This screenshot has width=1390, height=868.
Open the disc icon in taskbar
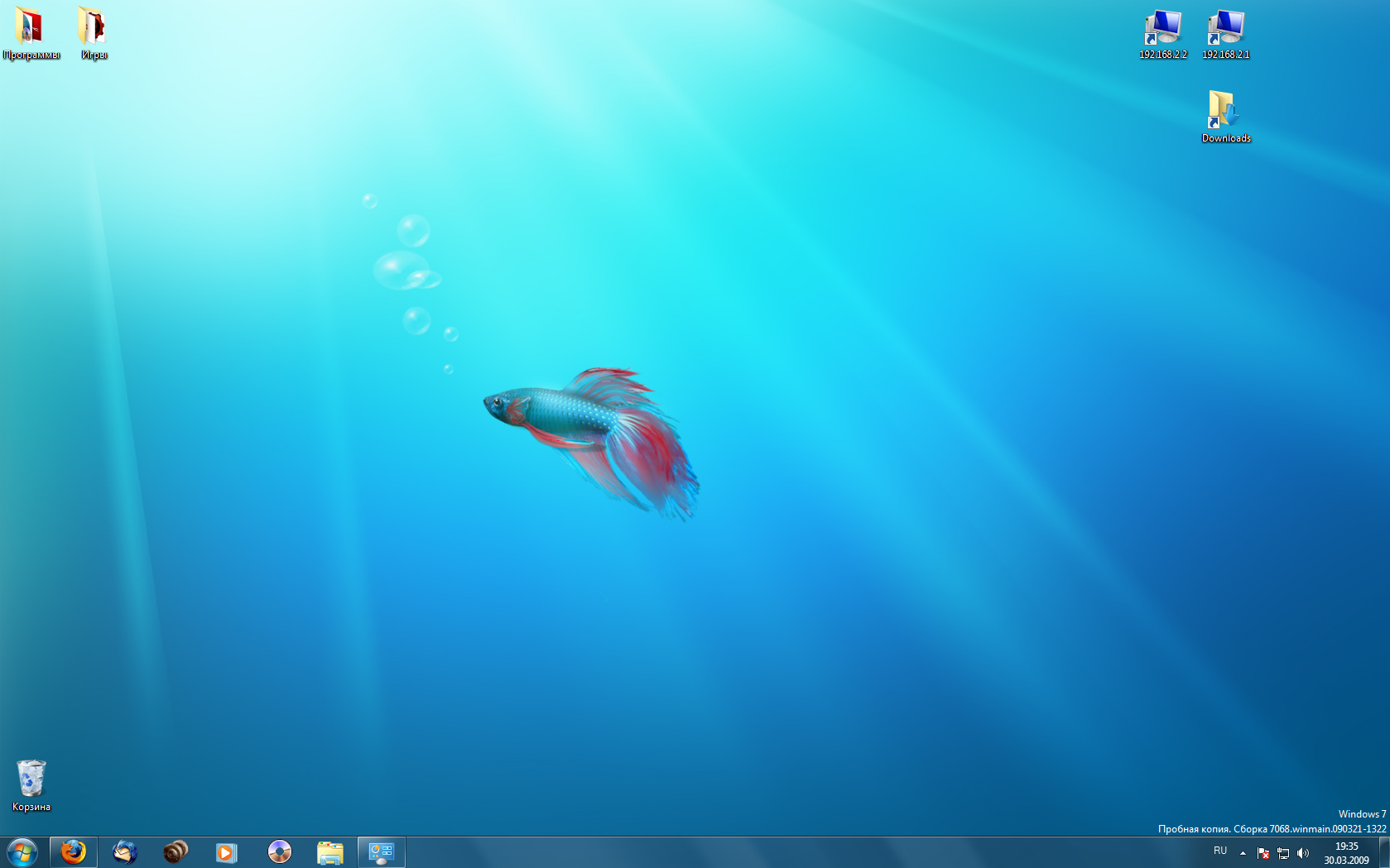click(x=280, y=852)
